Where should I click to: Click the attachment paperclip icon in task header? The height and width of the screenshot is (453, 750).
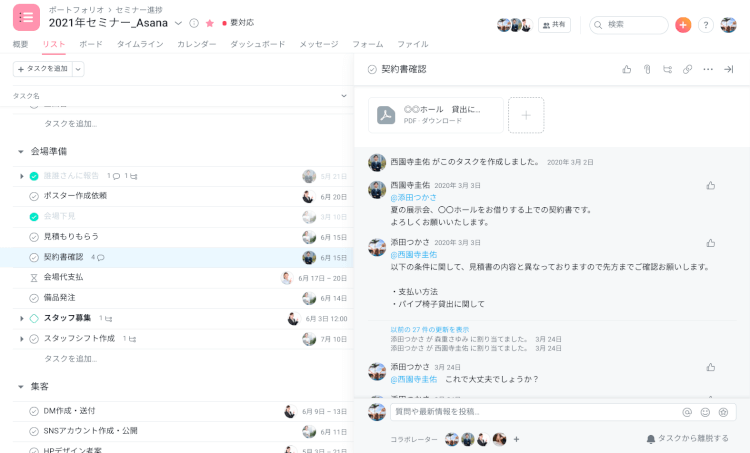click(x=647, y=69)
